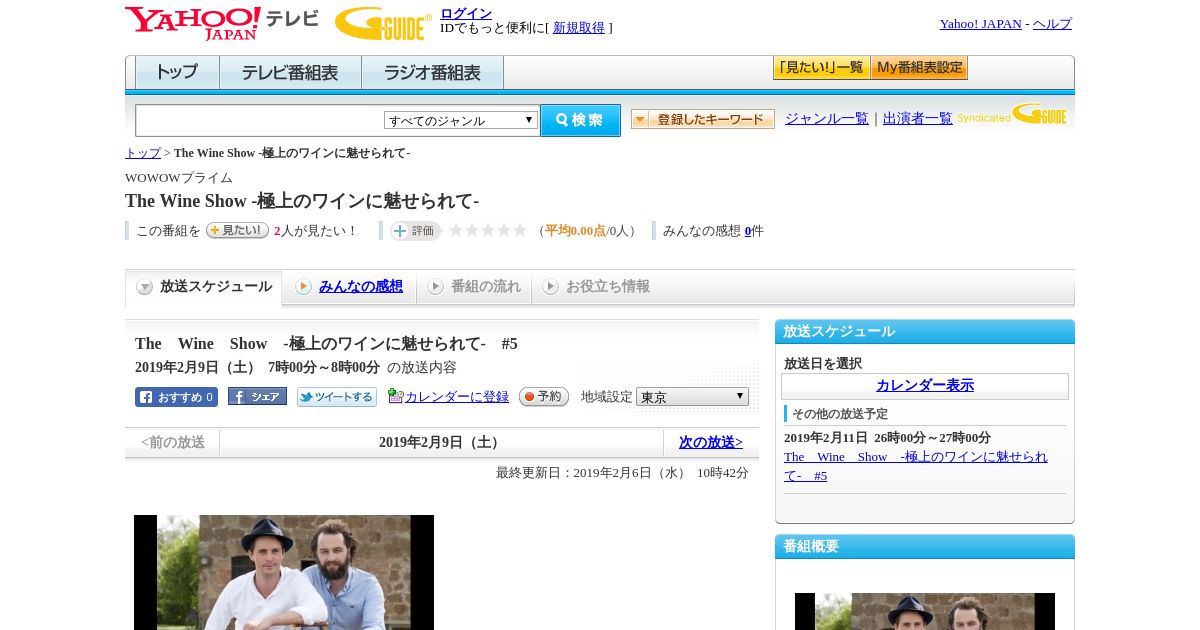Click the main program photo thumbnail

[x=284, y=572]
